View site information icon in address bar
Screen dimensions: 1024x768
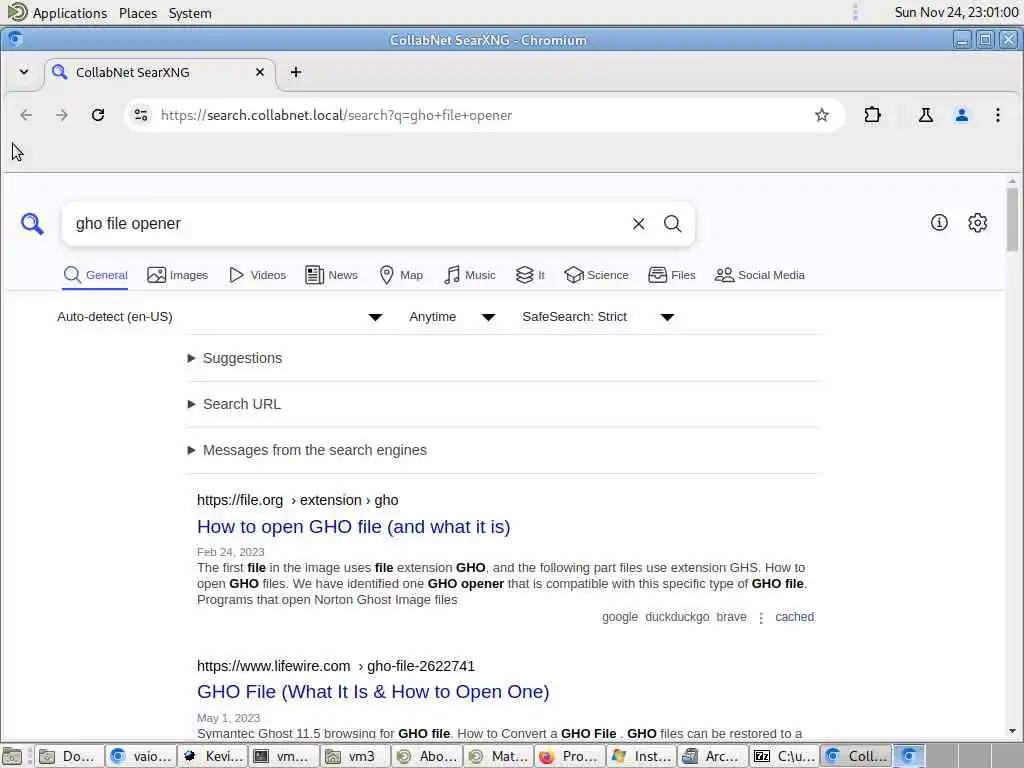point(141,115)
